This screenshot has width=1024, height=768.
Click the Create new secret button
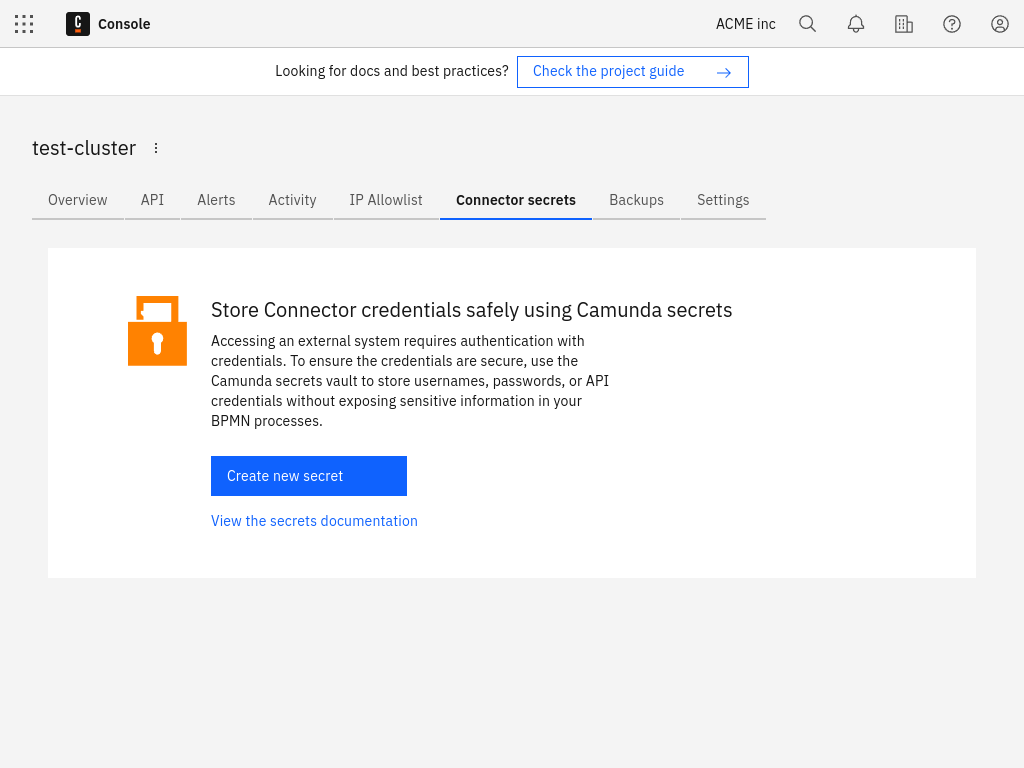(308, 476)
